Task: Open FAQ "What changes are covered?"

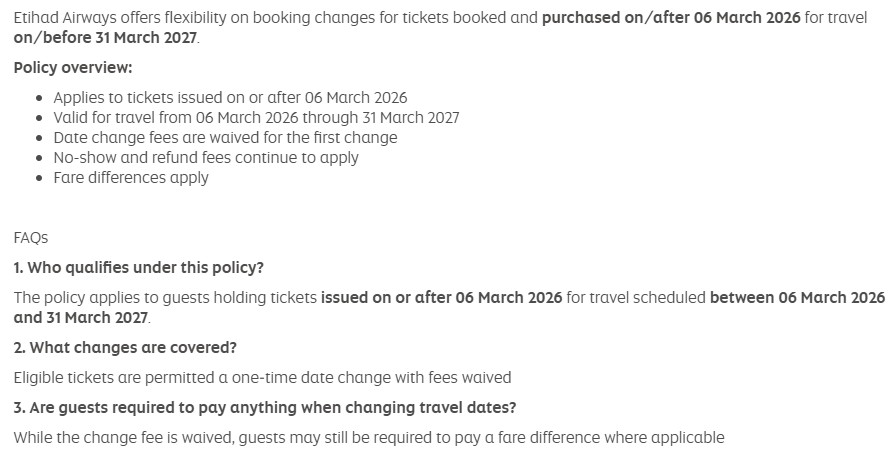Action: click(x=125, y=348)
